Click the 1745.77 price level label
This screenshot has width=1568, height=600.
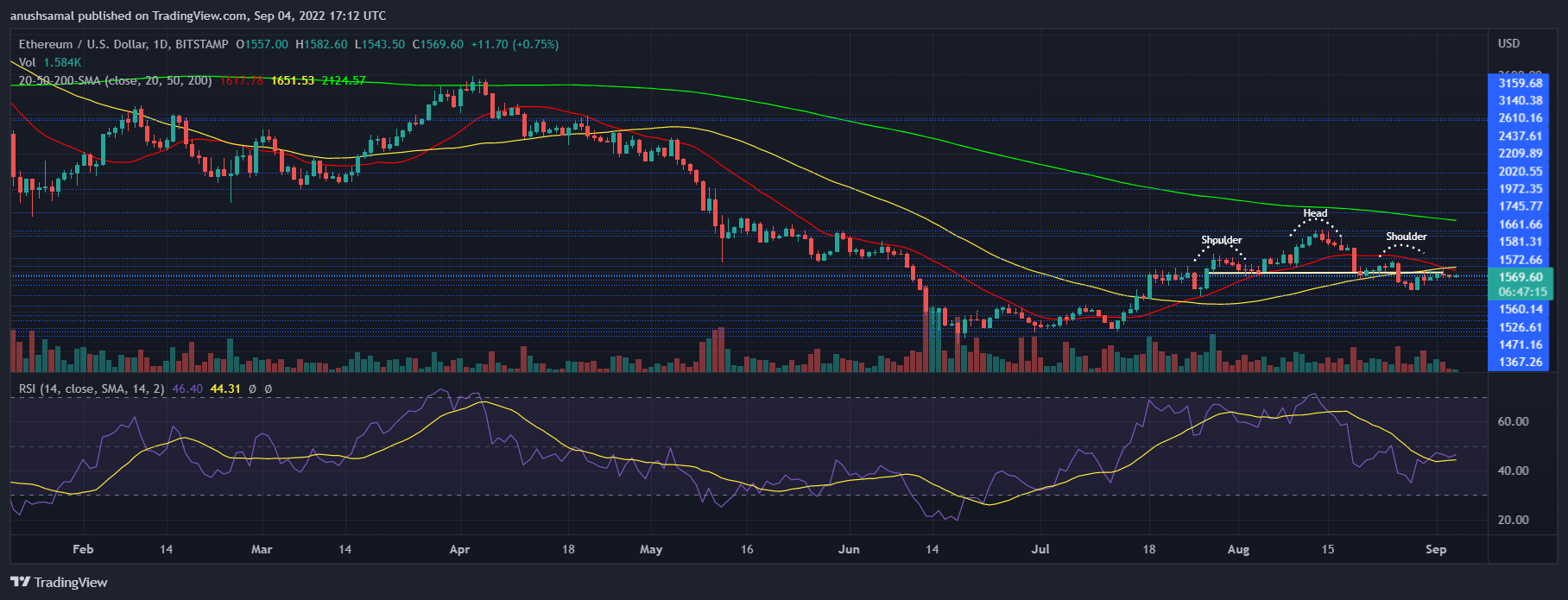tap(1521, 206)
